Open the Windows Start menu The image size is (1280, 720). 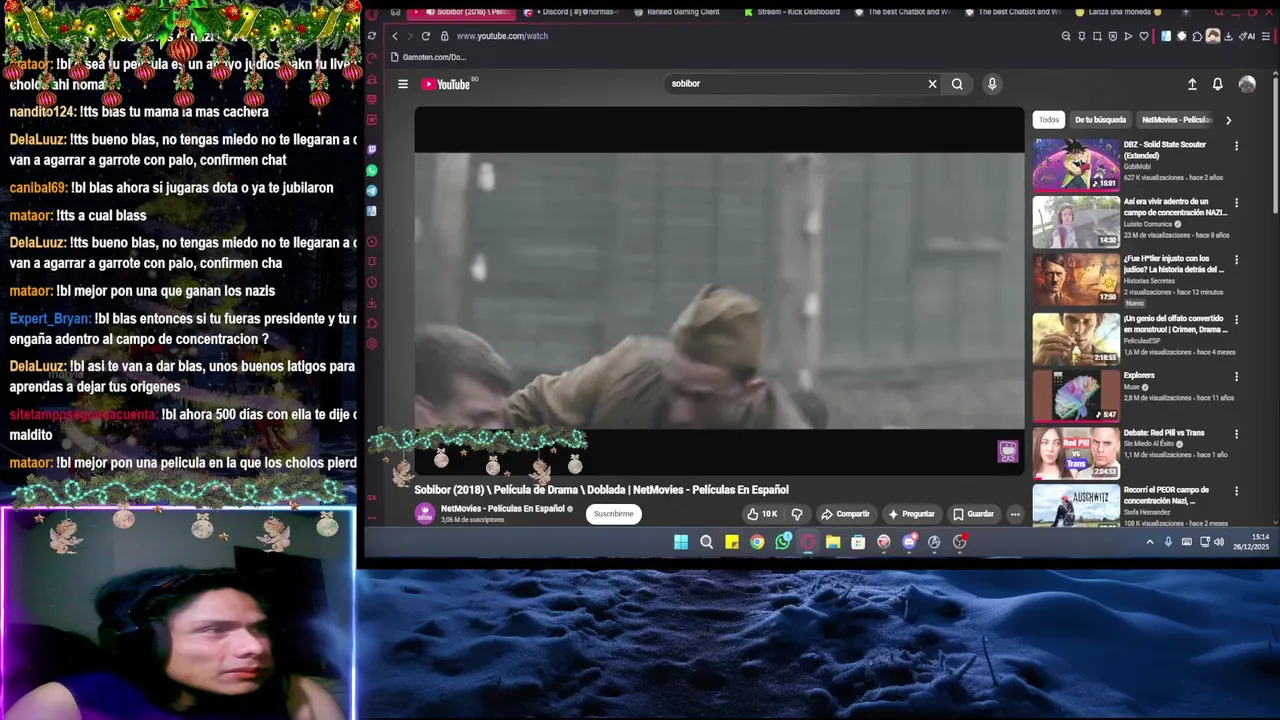tap(681, 542)
